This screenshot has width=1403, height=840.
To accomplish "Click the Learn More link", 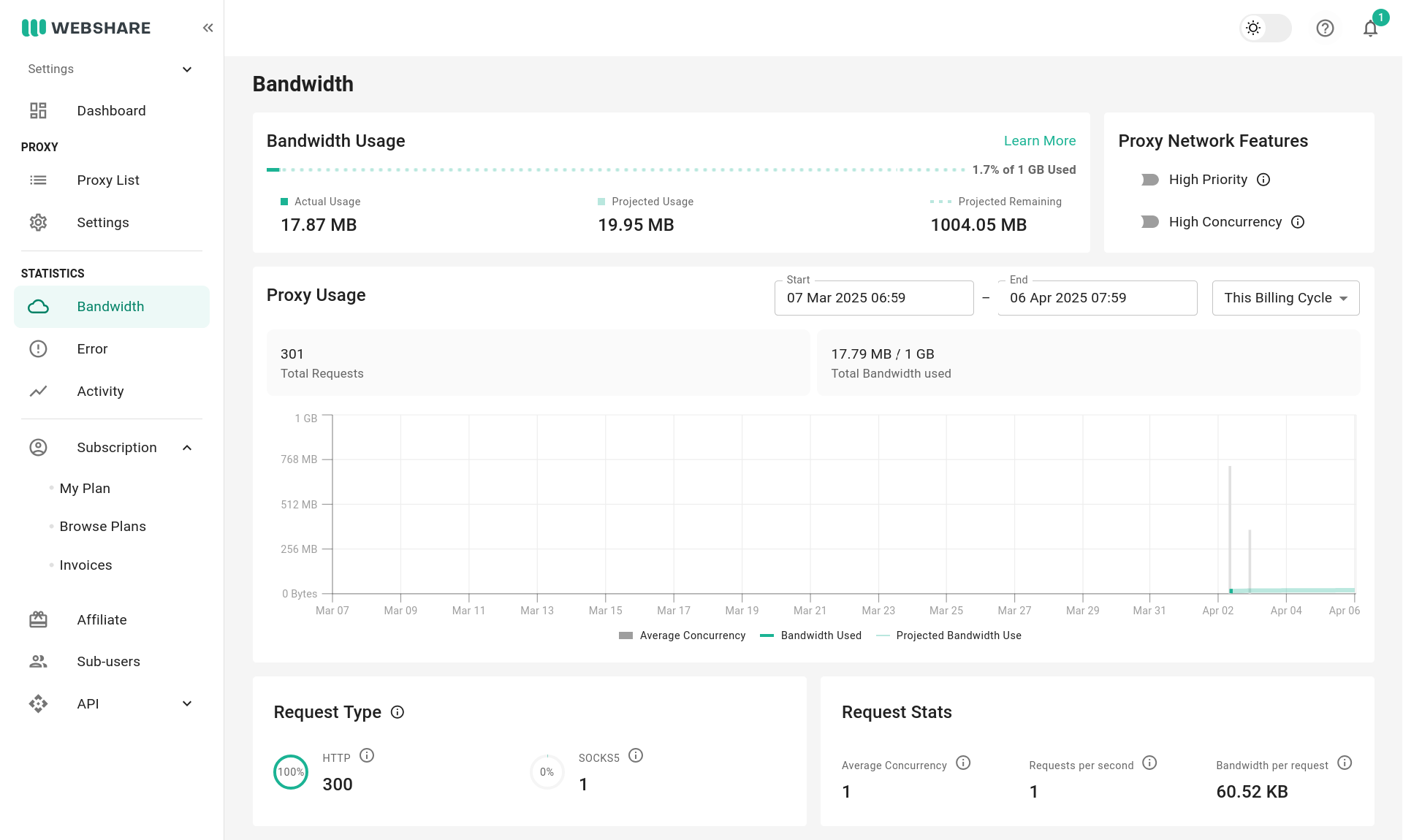I will click(x=1039, y=141).
